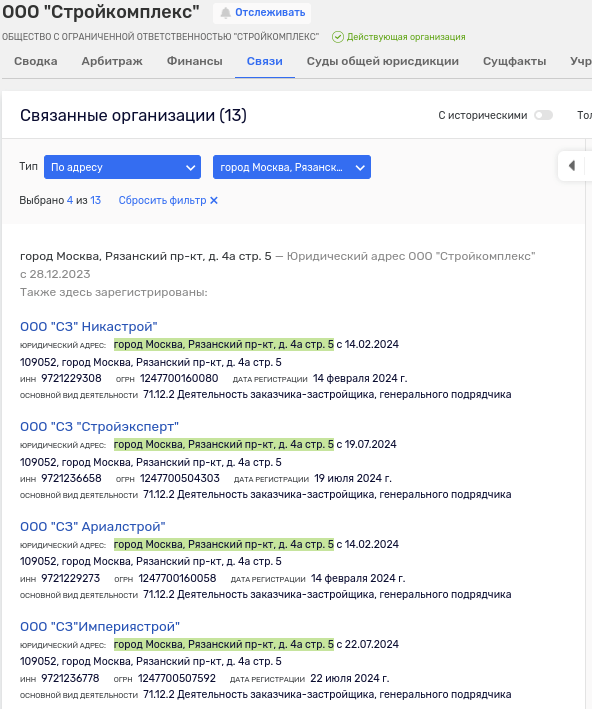Screen dimensions: 592x709
Task: Click registration date 19 июля 2024 г.
Action: click(x=353, y=478)
